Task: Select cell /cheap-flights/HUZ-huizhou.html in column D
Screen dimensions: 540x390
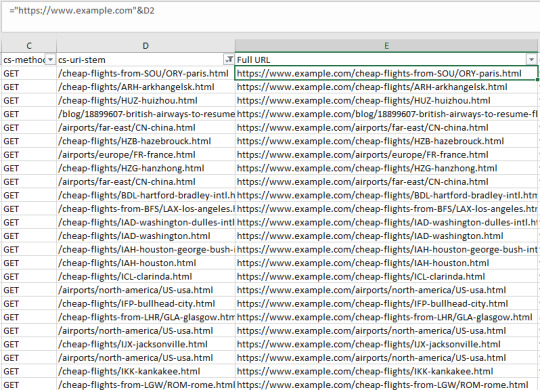Action: pyautogui.click(x=146, y=101)
